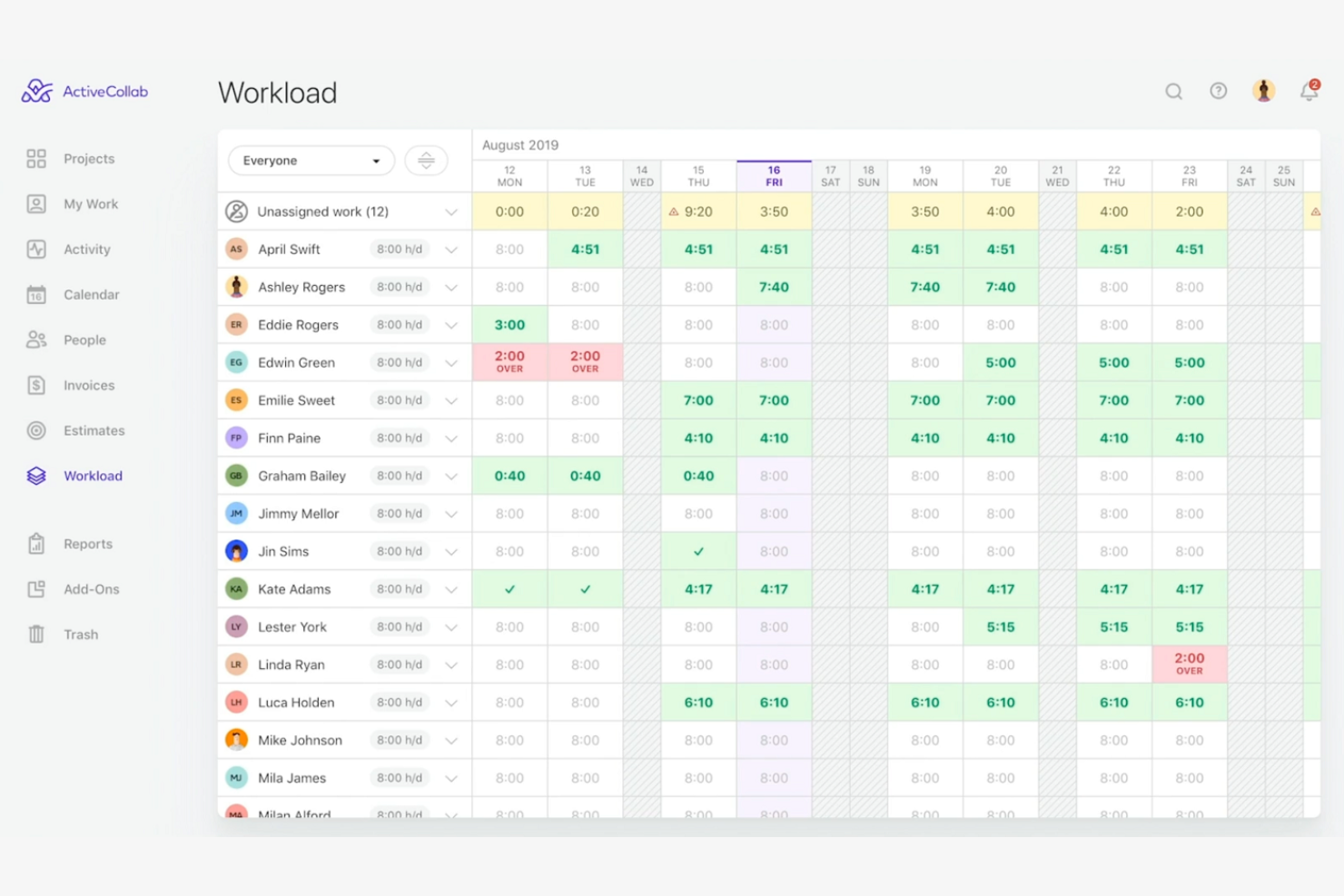Viewport: 1344px width, 896px height.
Task: Select the Invoices icon
Action: [89, 385]
